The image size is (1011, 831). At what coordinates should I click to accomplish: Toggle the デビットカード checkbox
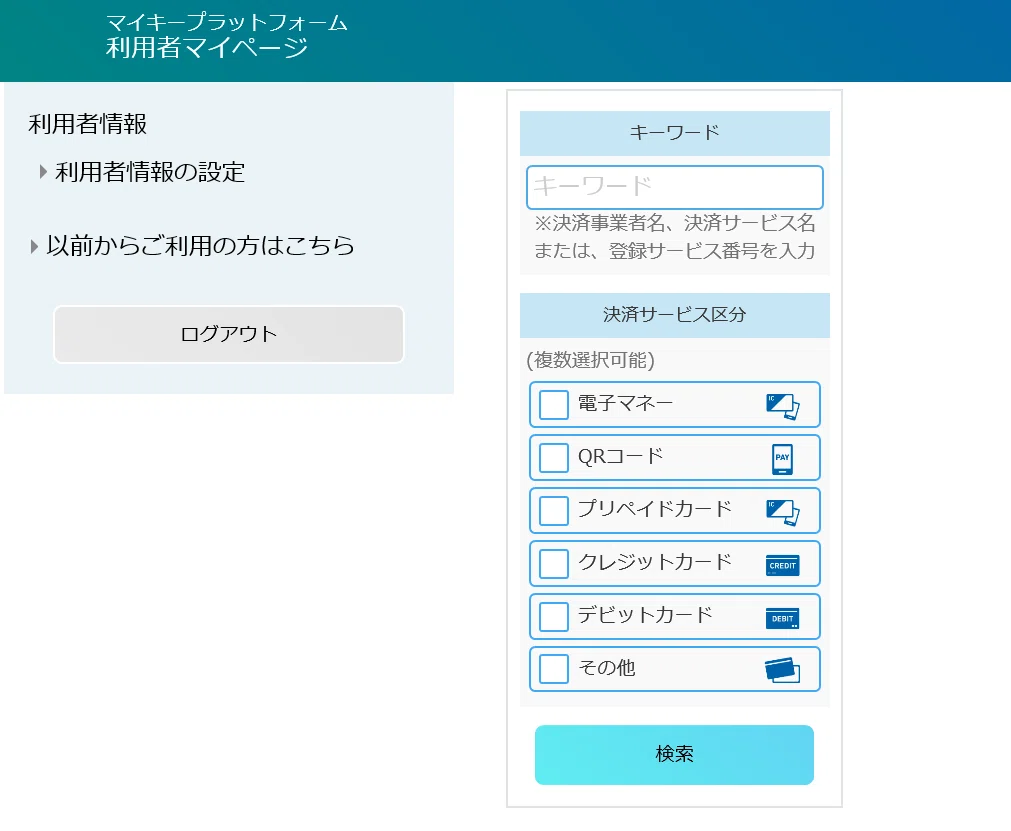click(x=553, y=616)
